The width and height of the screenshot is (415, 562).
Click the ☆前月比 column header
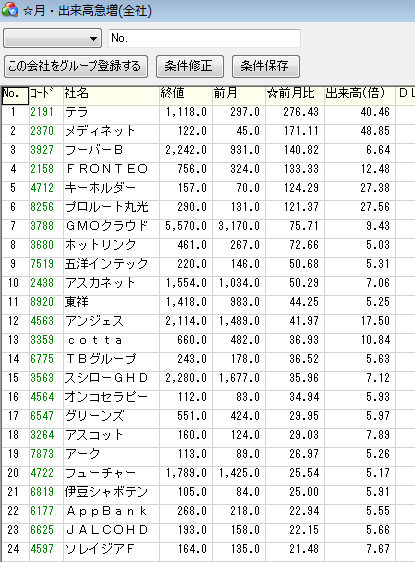pos(295,95)
